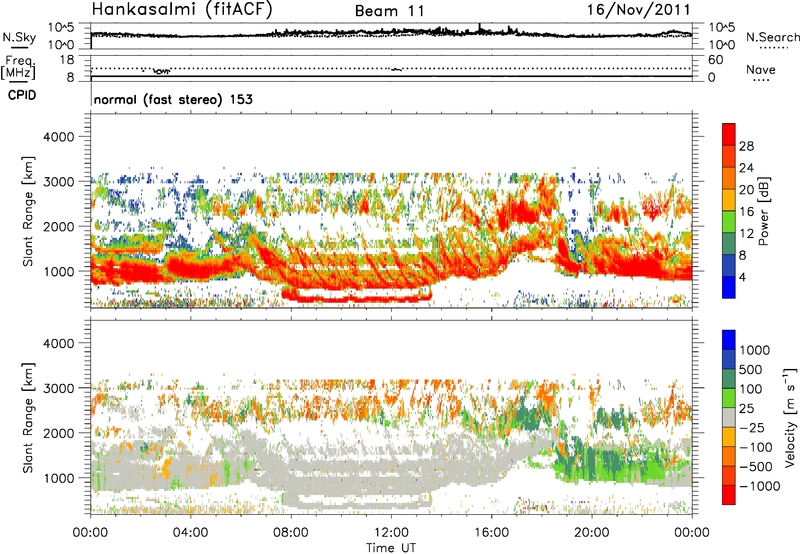The image size is (800, 554).
Task: Click the date '16/Nov/2011'
Action: [639, 9]
